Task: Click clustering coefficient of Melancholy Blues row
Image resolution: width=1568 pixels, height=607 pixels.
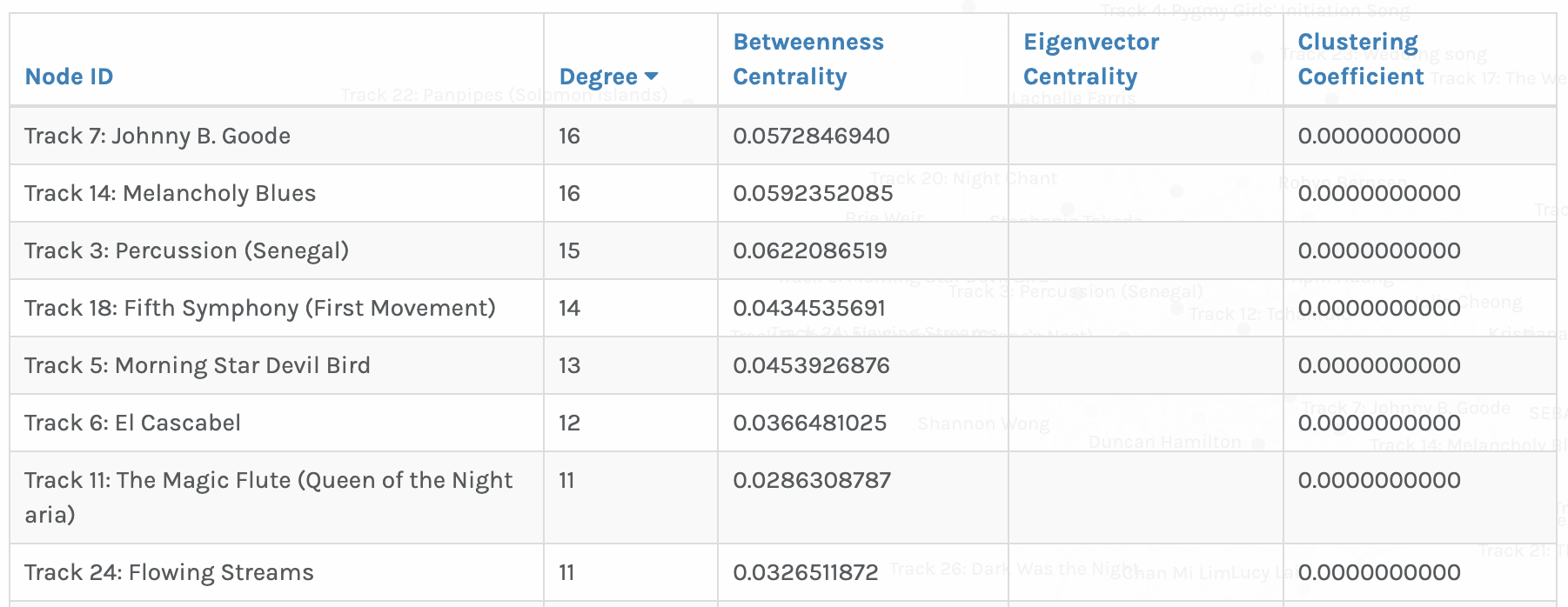Action: coord(1378,193)
